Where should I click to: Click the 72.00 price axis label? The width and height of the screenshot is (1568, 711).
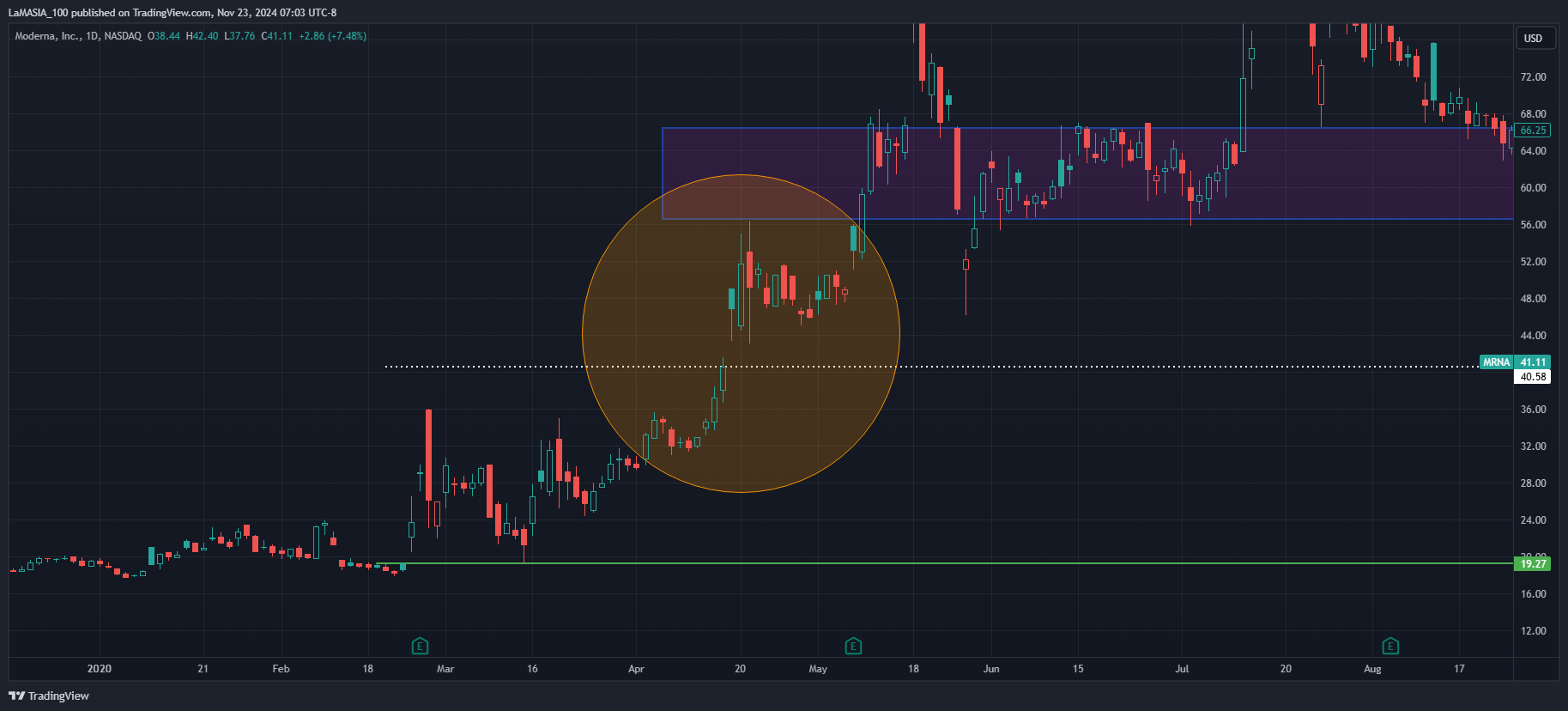pos(1533,77)
